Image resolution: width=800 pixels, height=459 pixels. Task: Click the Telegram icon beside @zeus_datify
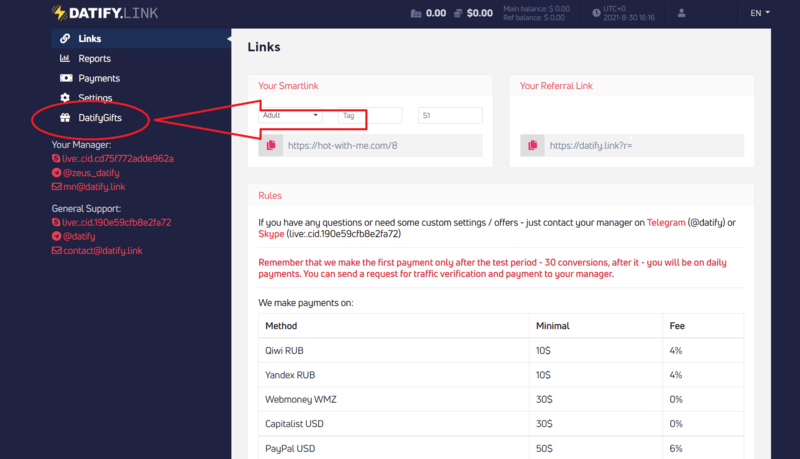pyautogui.click(x=57, y=173)
